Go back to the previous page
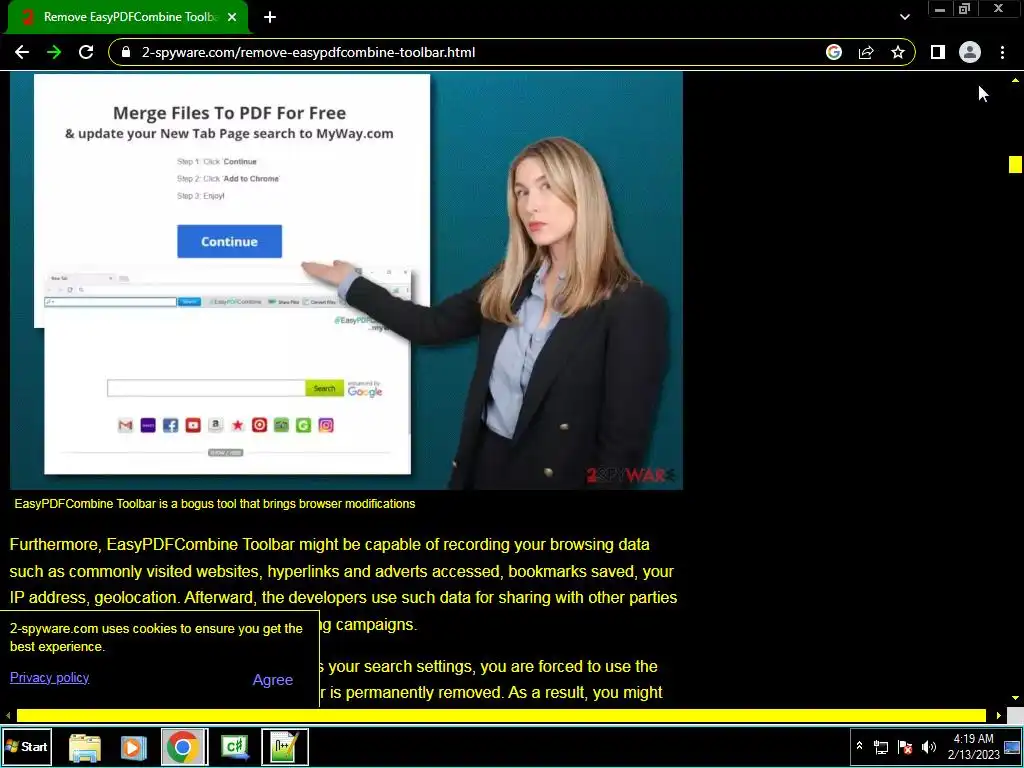Image resolution: width=1024 pixels, height=768 pixels. pyautogui.click(x=22, y=52)
